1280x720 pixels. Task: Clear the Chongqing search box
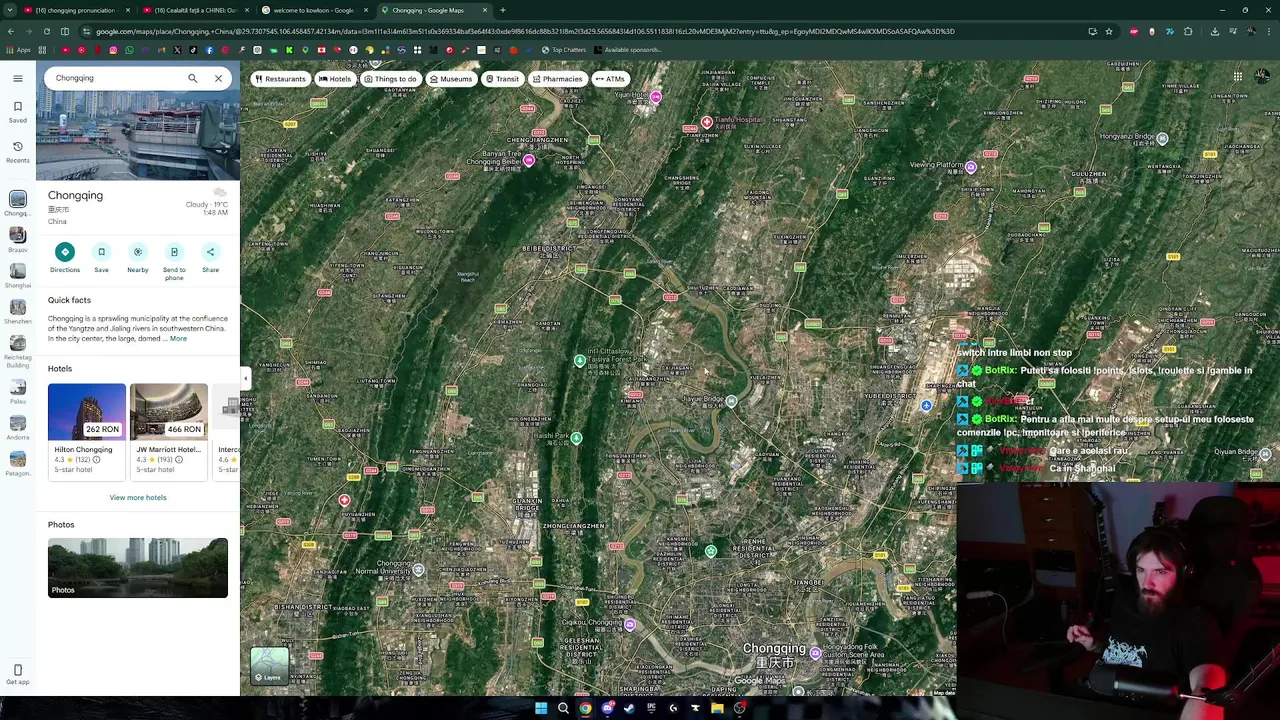pos(218,78)
